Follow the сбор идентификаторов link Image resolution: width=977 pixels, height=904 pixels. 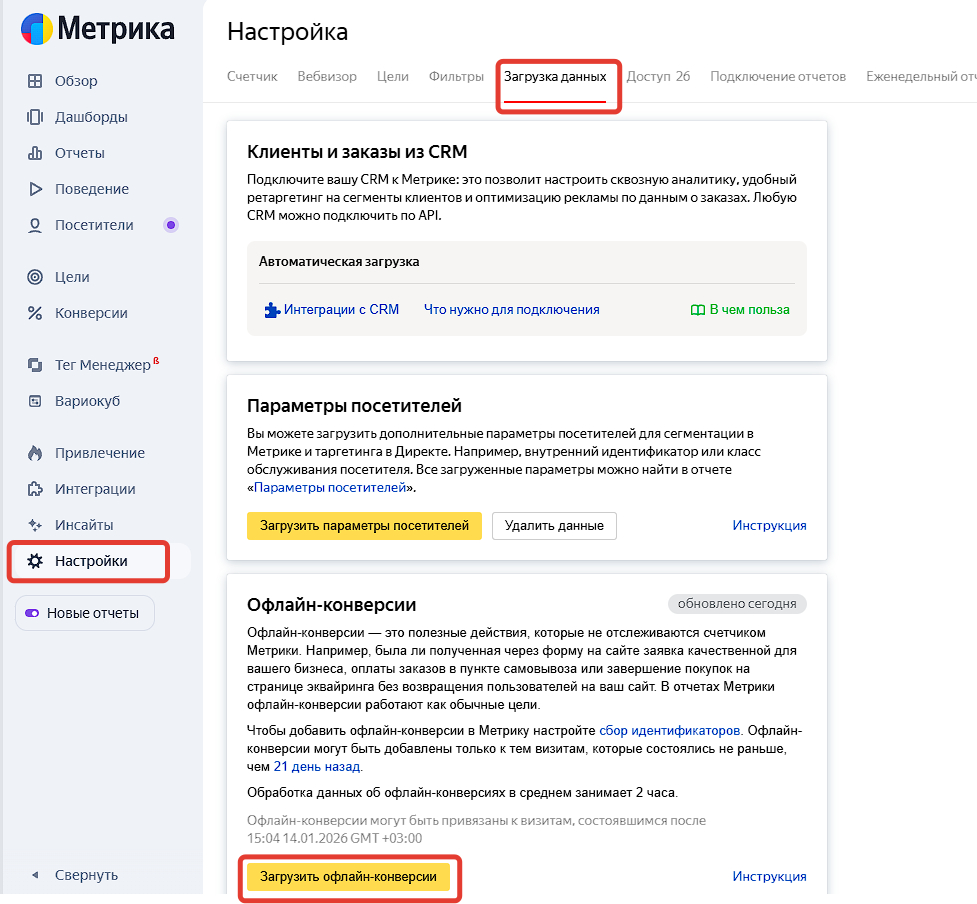point(669,731)
